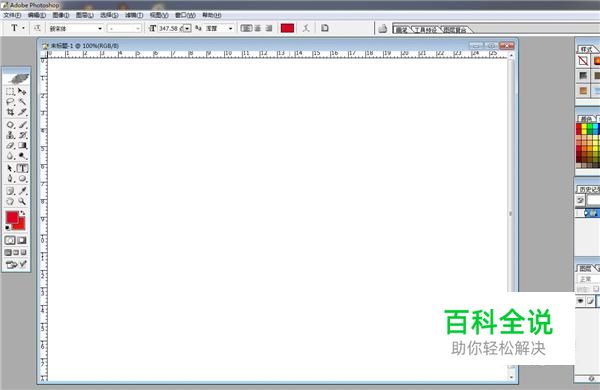600x390 pixels.
Task: Click the background color swatch
Action: (21, 225)
